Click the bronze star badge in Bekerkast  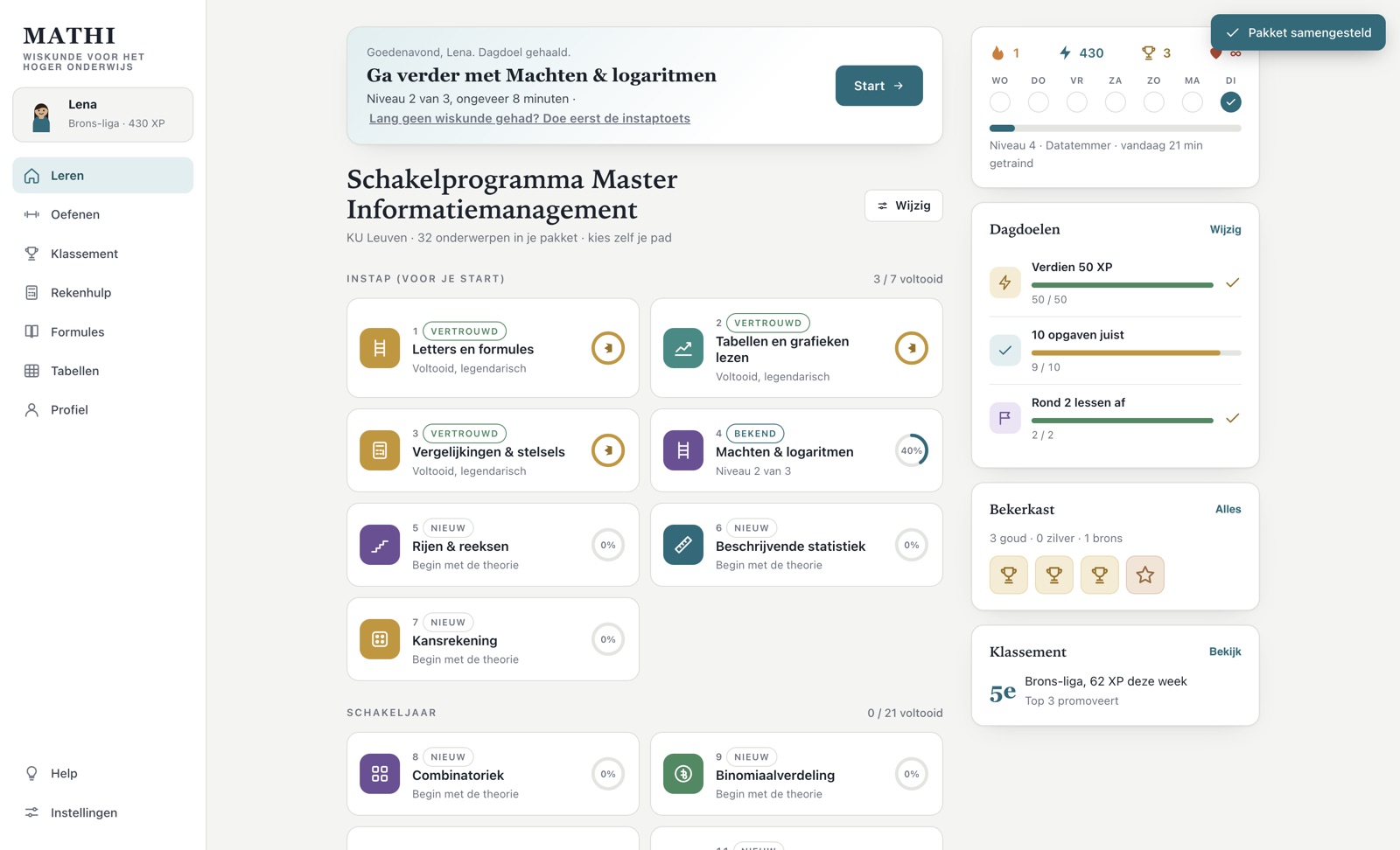[1145, 575]
